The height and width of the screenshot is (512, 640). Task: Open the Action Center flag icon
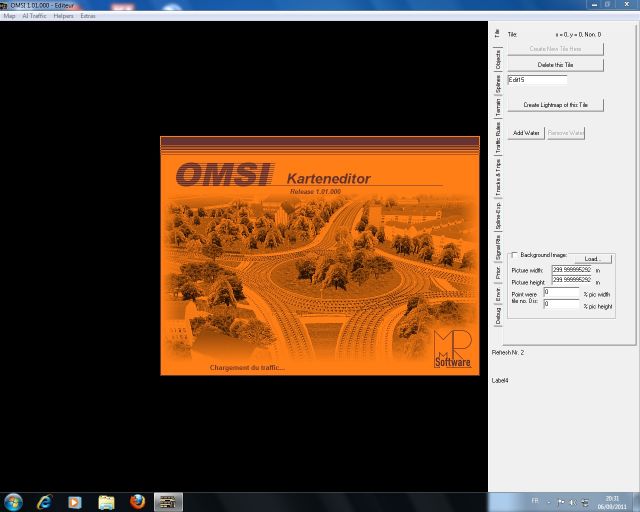(x=561, y=502)
